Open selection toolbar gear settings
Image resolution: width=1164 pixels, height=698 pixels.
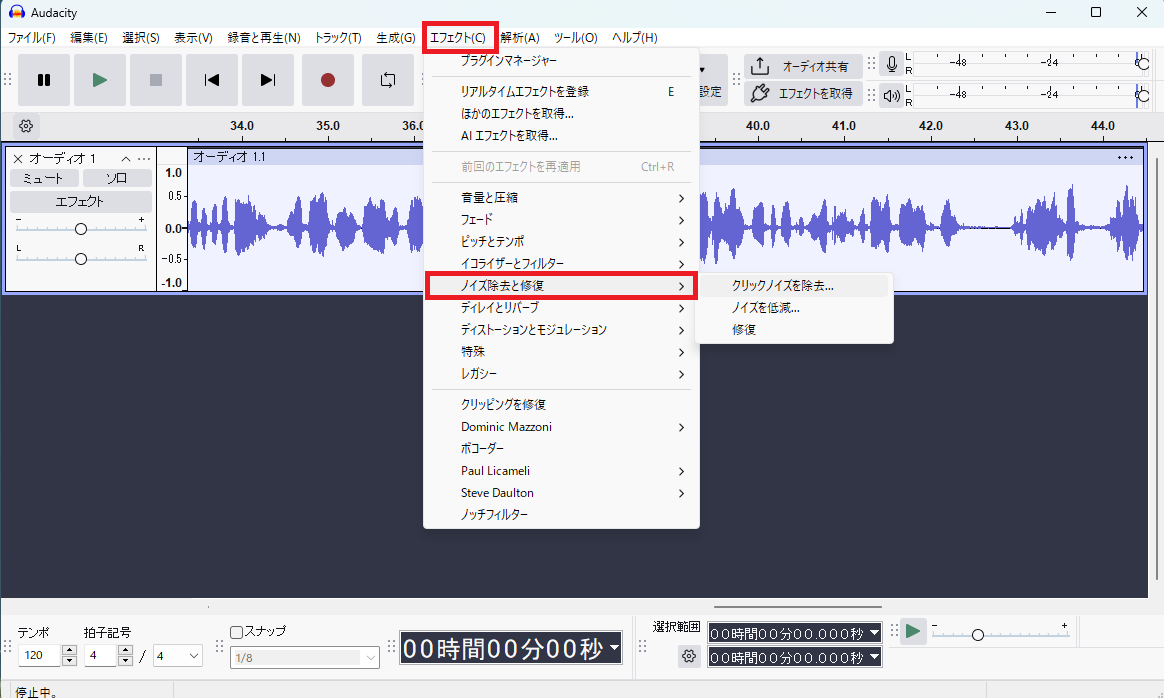click(x=689, y=656)
